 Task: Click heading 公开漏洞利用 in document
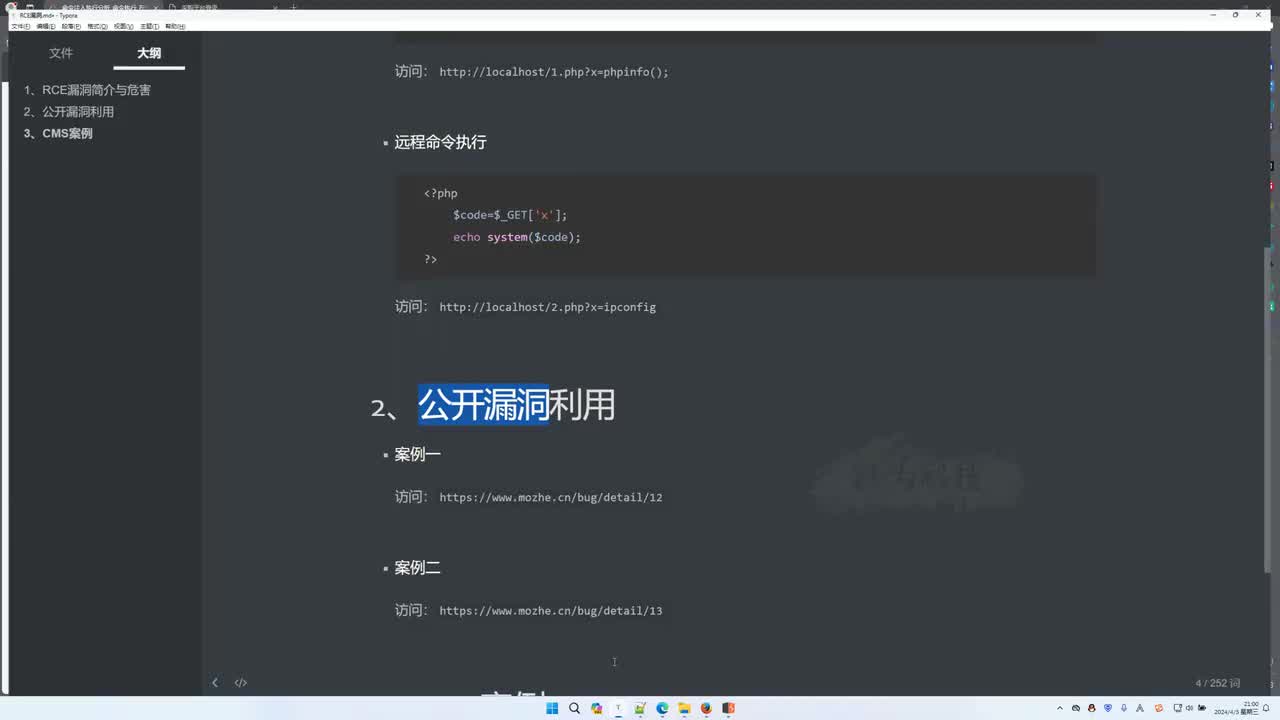click(516, 405)
